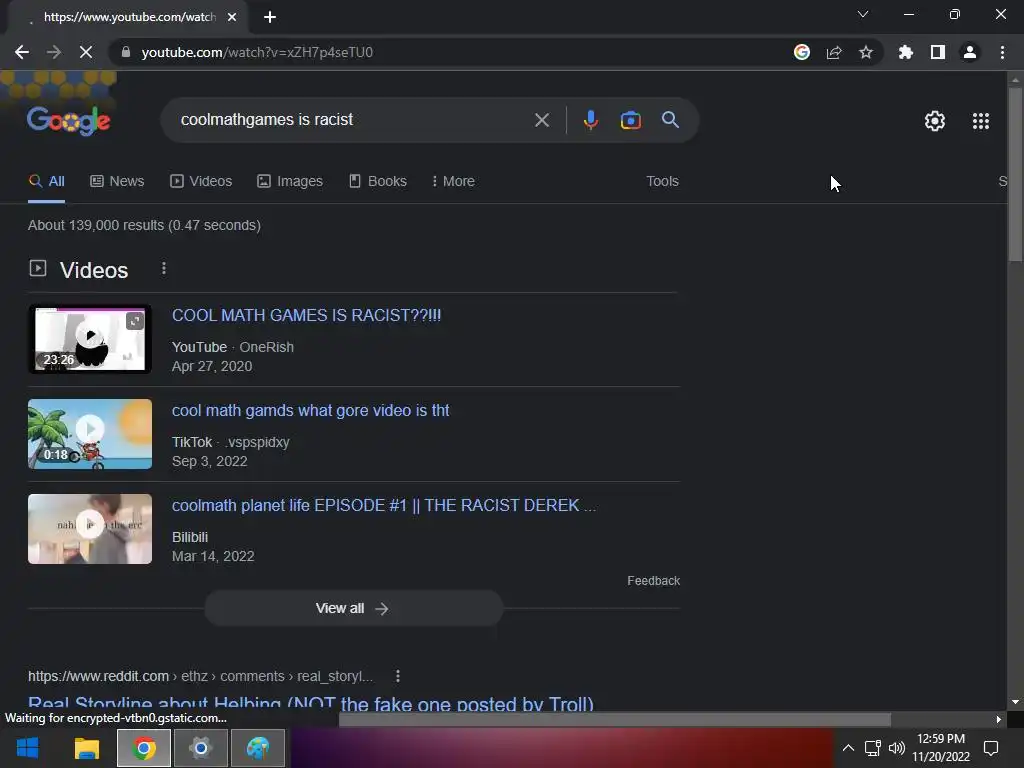Open File Explorer from the taskbar

tap(86, 748)
